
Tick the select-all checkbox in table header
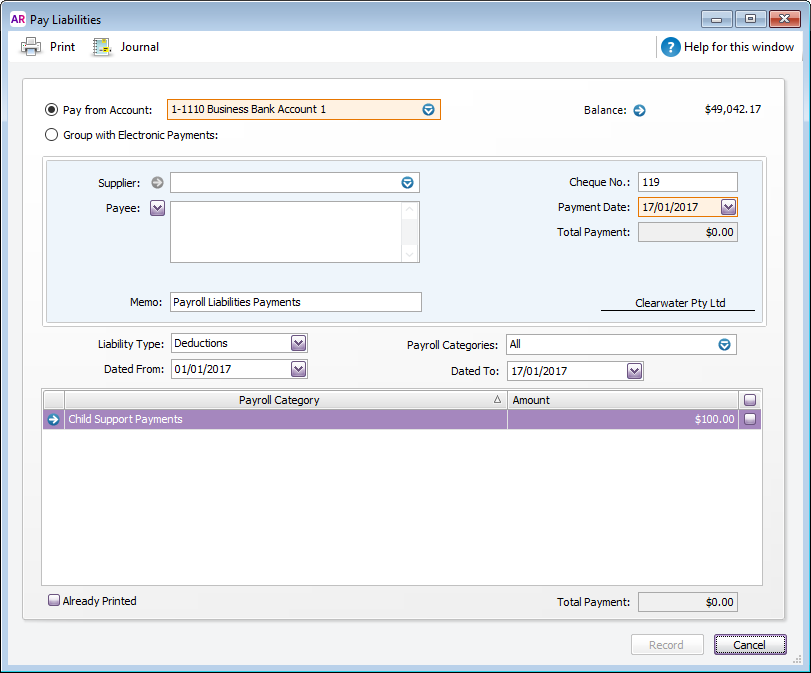point(750,400)
